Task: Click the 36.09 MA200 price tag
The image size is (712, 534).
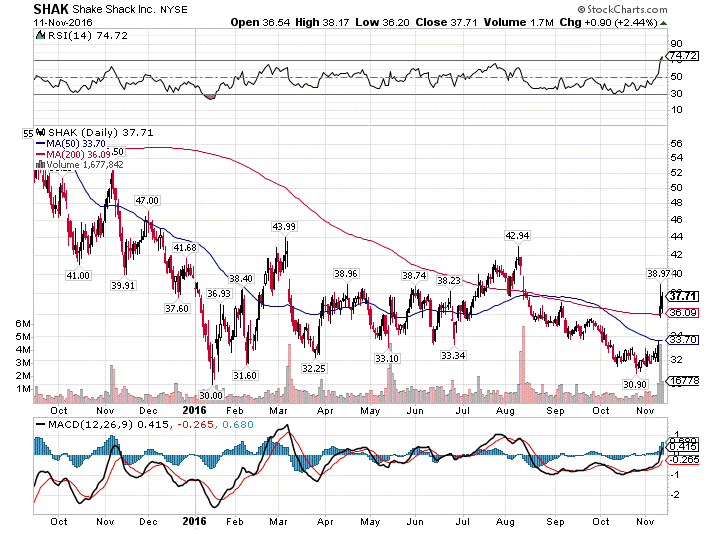Action: [682, 313]
